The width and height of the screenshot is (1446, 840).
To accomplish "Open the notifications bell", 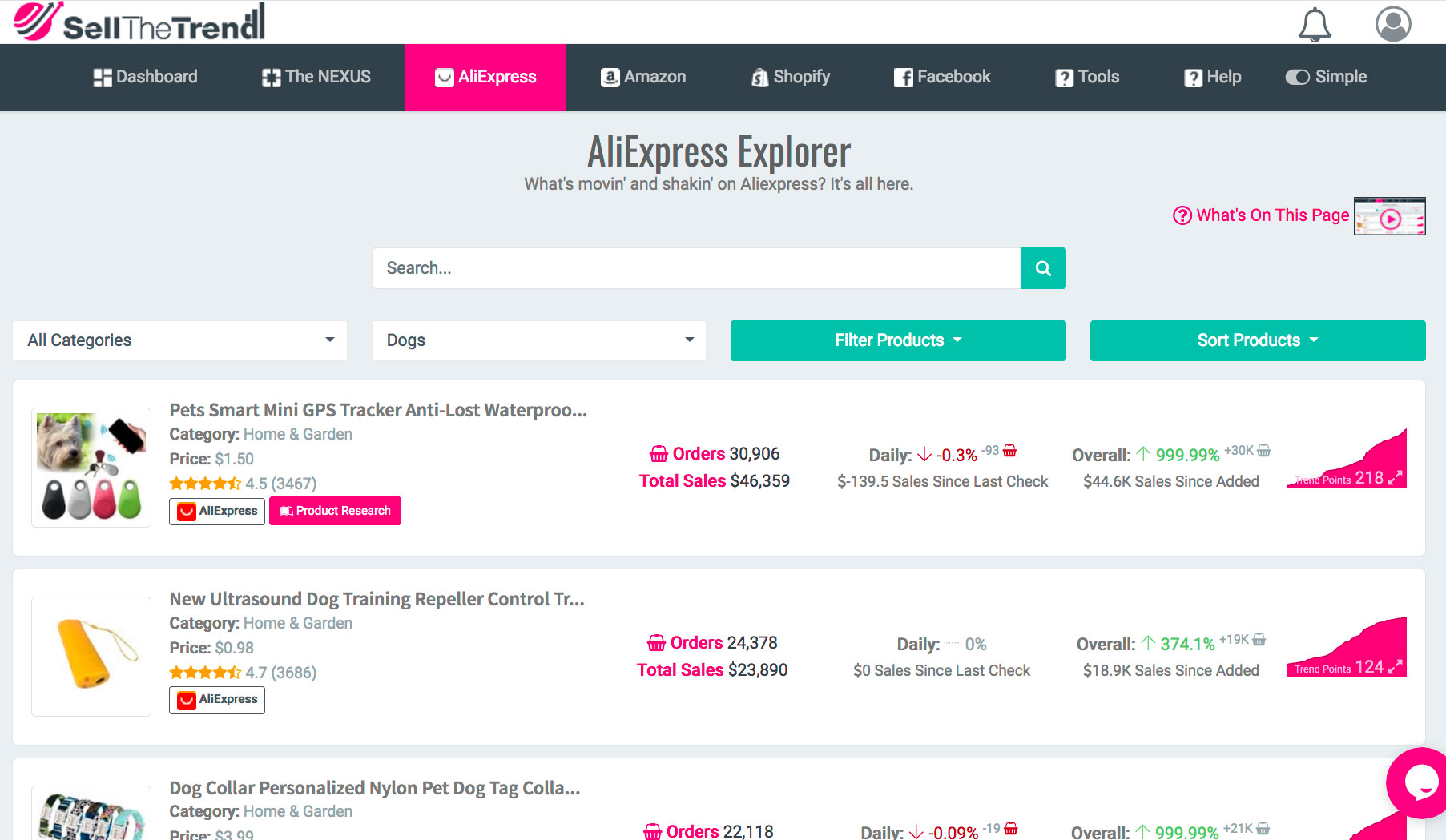I will (x=1314, y=24).
